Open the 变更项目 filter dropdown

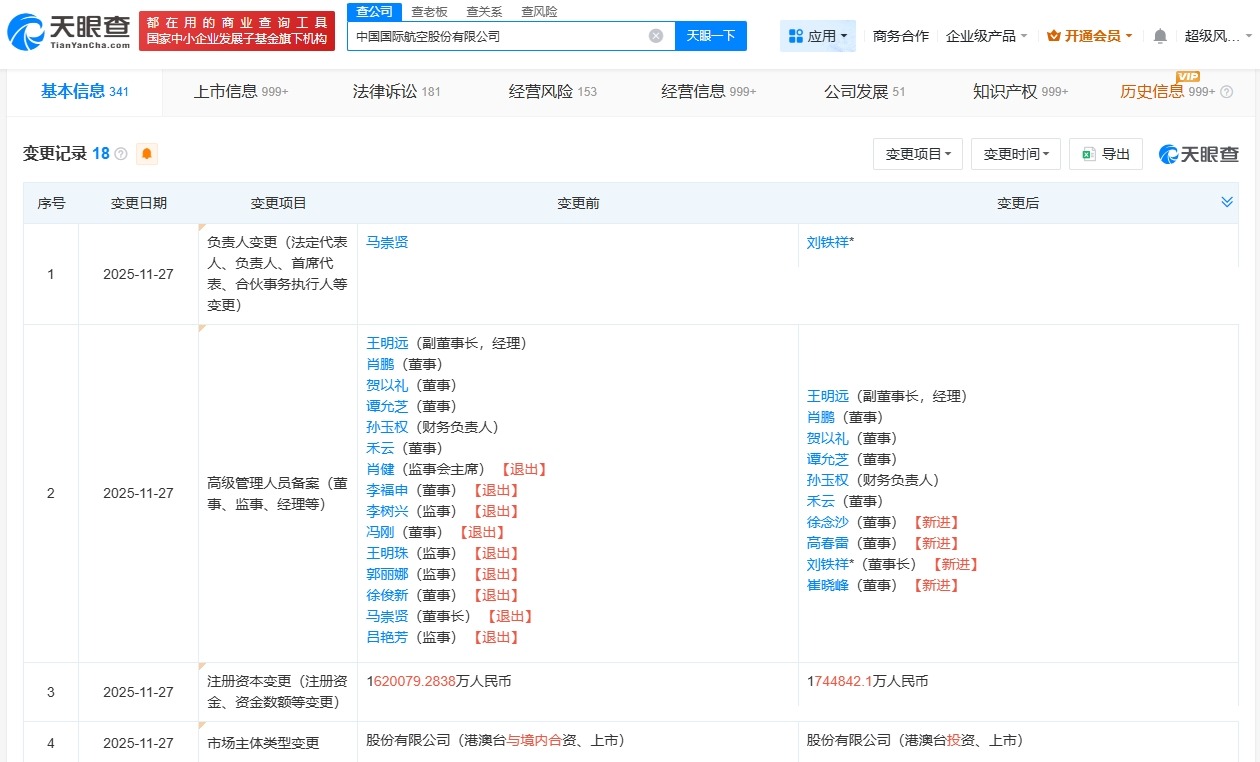pyautogui.click(x=916, y=153)
